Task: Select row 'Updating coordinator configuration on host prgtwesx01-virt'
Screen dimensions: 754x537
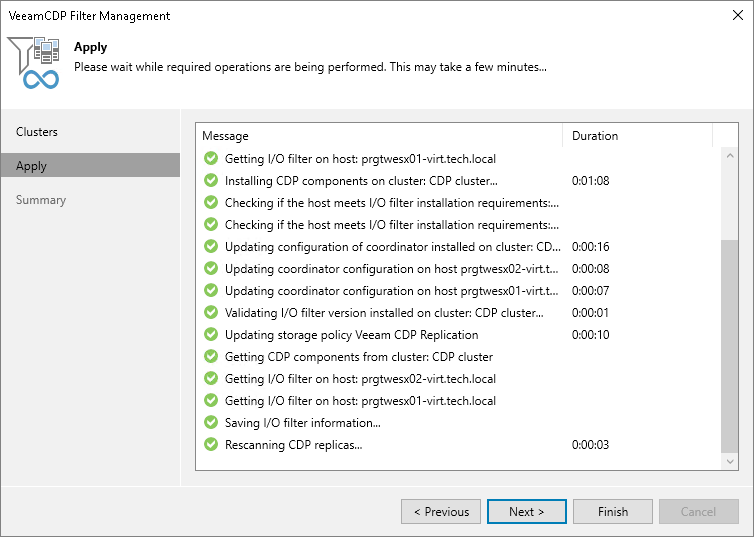Action: [x=459, y=290]
